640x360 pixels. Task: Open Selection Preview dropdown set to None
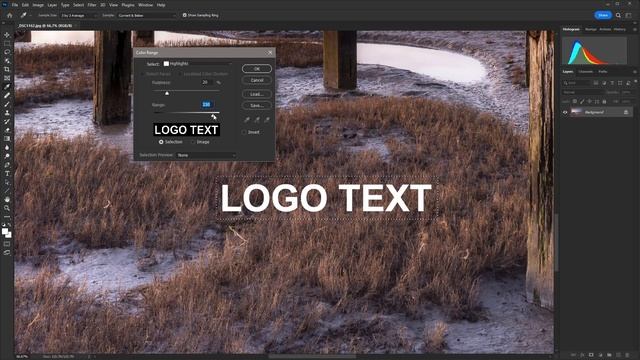(x=206, y=155)
